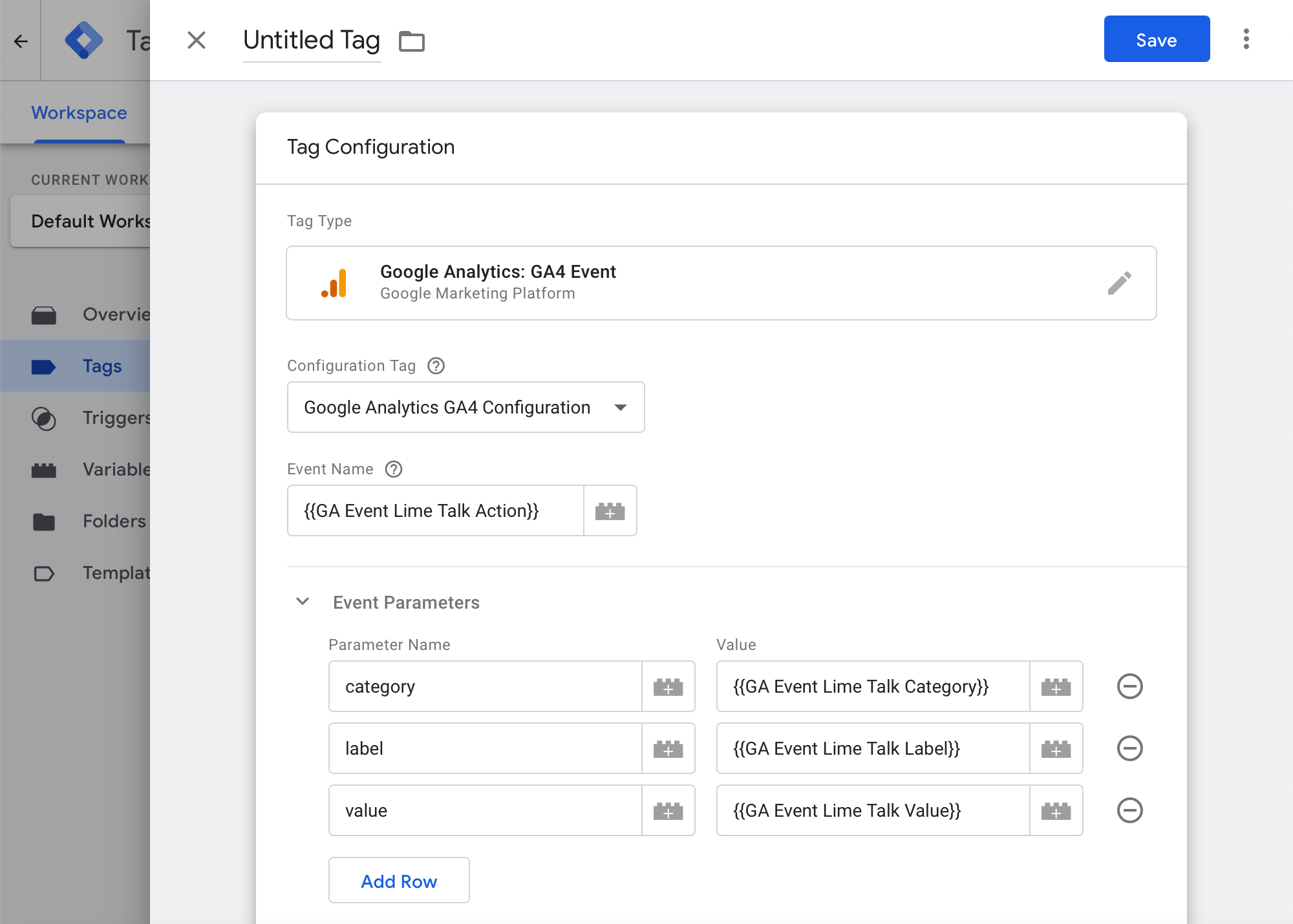Insert variable for label parameter name

coord(668,748)
